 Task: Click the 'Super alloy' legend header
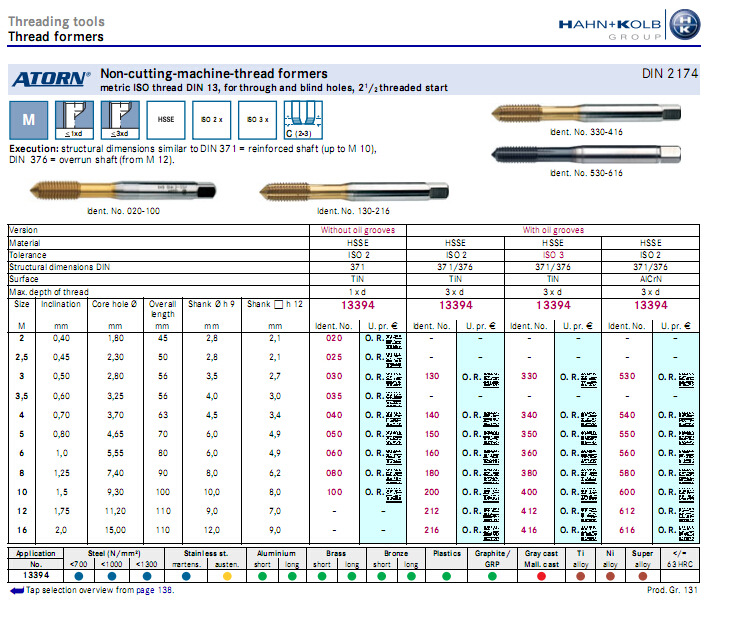tap(642, 559)
